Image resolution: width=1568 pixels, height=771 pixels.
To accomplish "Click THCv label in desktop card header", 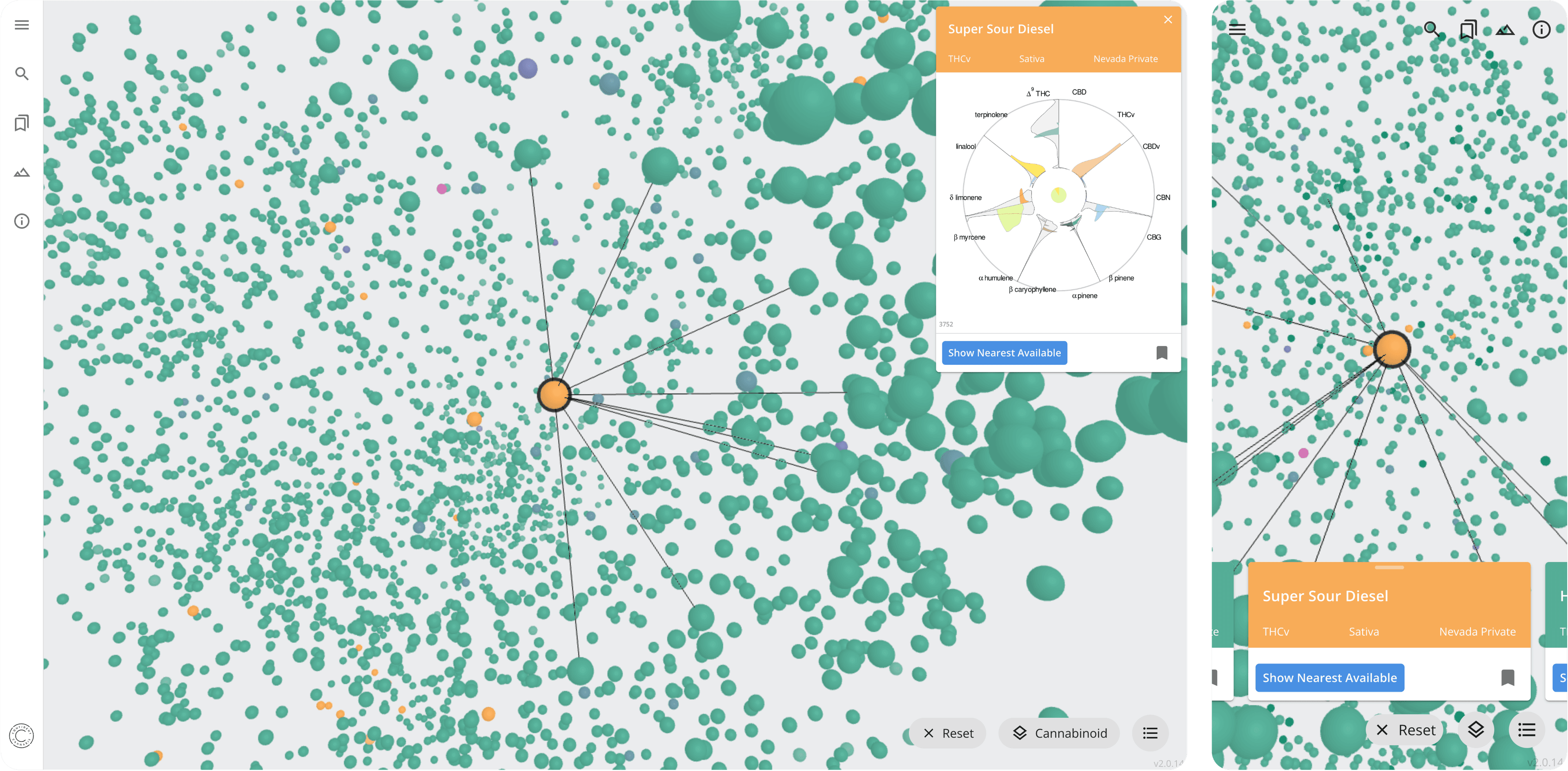I will pos(959,59).
